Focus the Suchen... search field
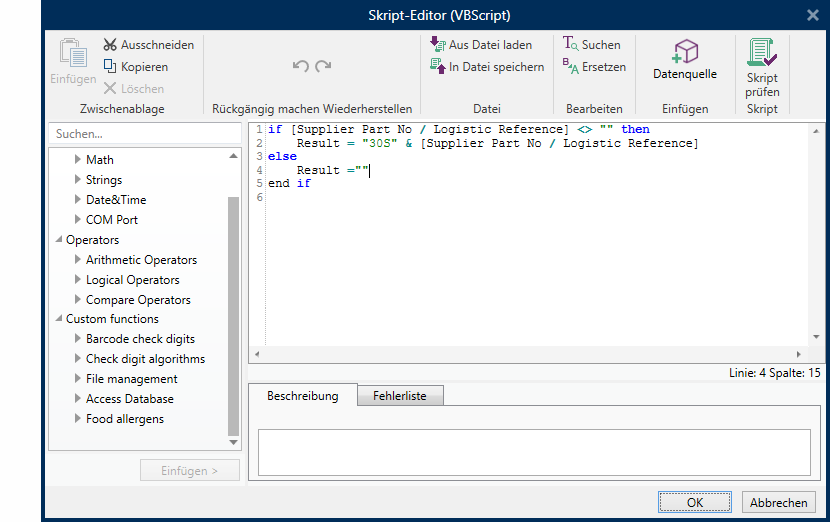This screenshot has width=830, height=522. point(145,133)
